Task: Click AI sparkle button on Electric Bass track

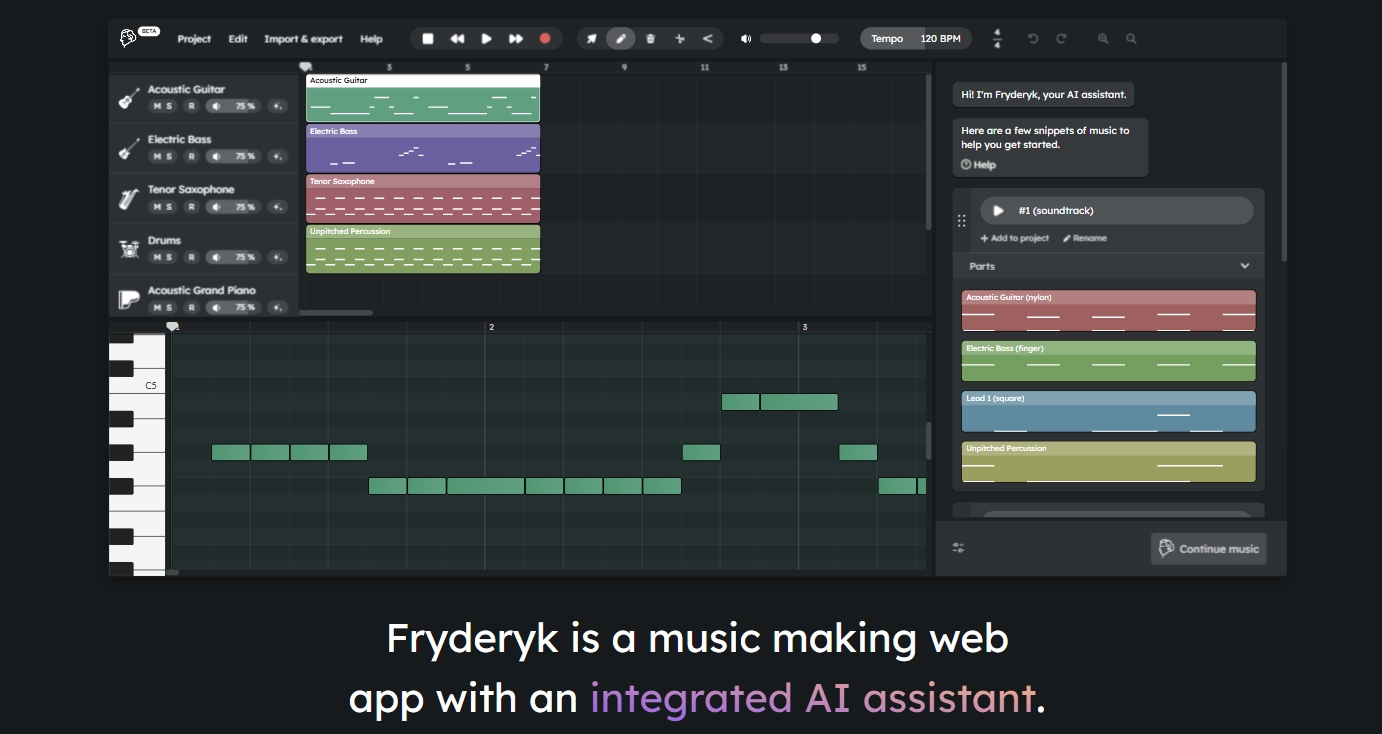Action: (277, 156)
